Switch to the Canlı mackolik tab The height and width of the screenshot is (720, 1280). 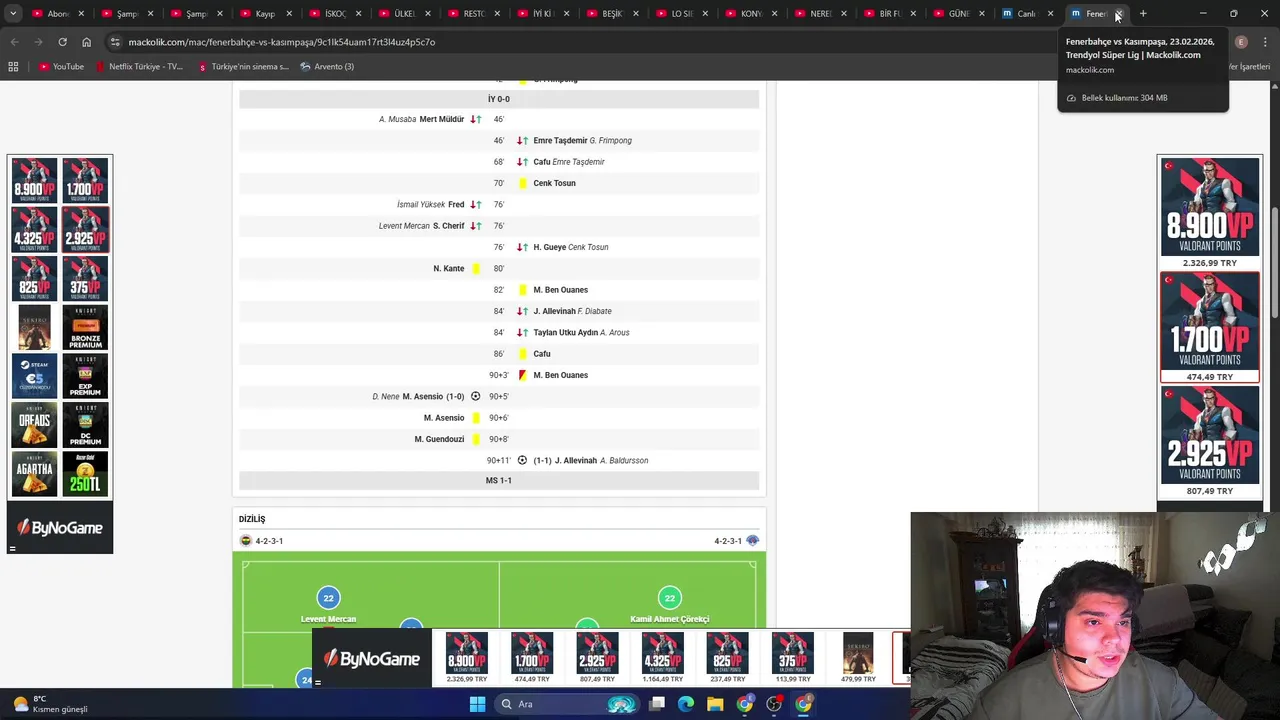click(x=1027, y=14)
